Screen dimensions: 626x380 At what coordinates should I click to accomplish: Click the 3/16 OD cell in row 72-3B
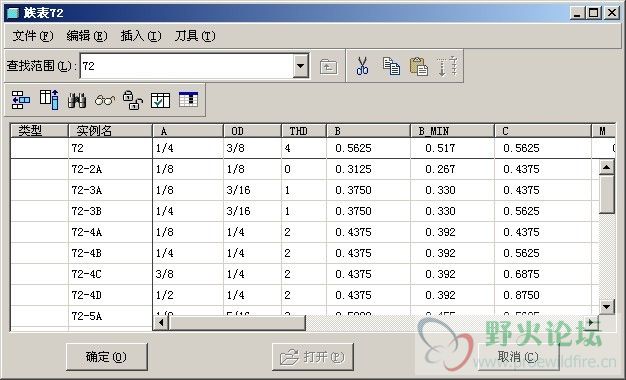252,211
